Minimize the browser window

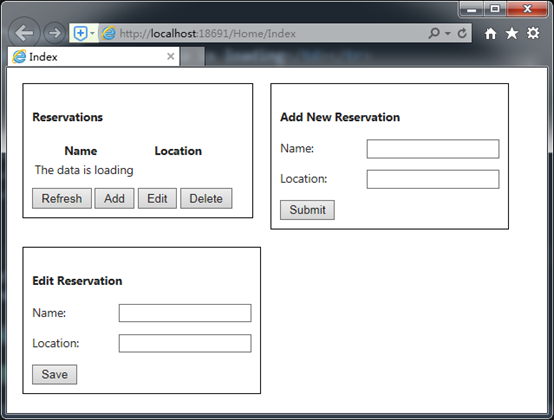pyautogui.click(x=472, y=9)
